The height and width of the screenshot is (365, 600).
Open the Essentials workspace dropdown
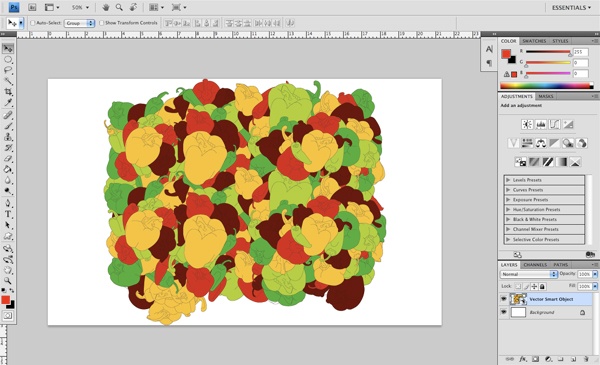click(x=571, y=7)
